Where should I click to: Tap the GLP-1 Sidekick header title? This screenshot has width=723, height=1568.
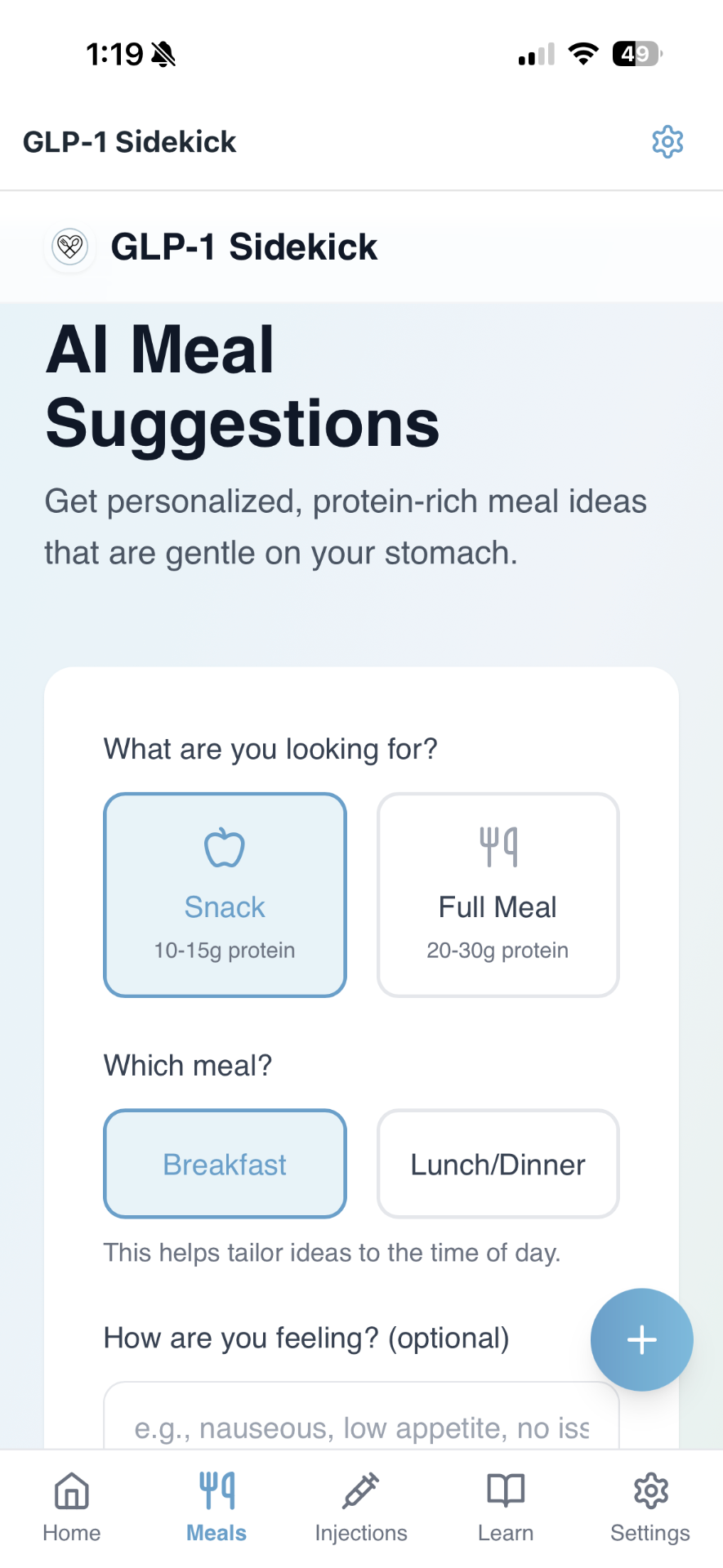(x=129, y=142)
